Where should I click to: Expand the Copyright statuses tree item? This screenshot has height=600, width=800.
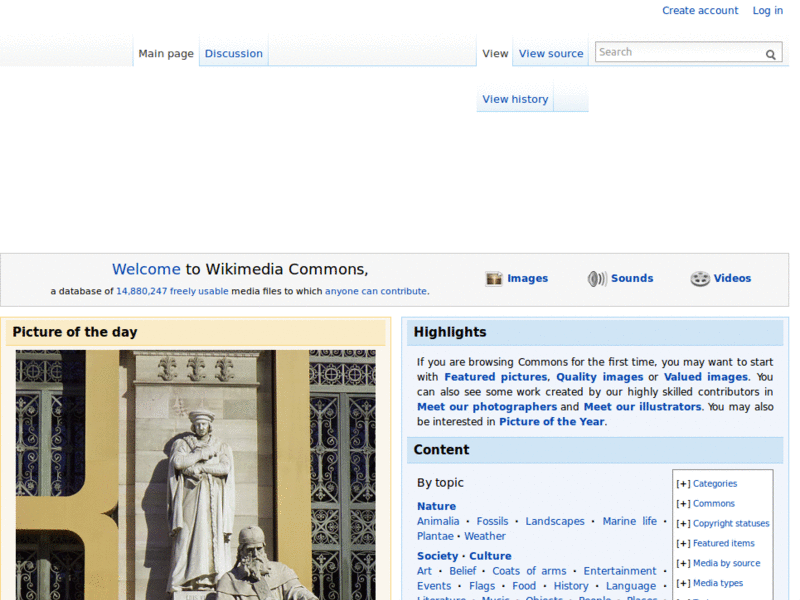(x=683, y=523)
